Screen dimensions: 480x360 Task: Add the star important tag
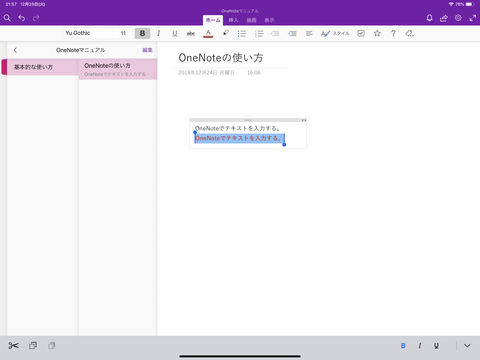coord(377,33)
